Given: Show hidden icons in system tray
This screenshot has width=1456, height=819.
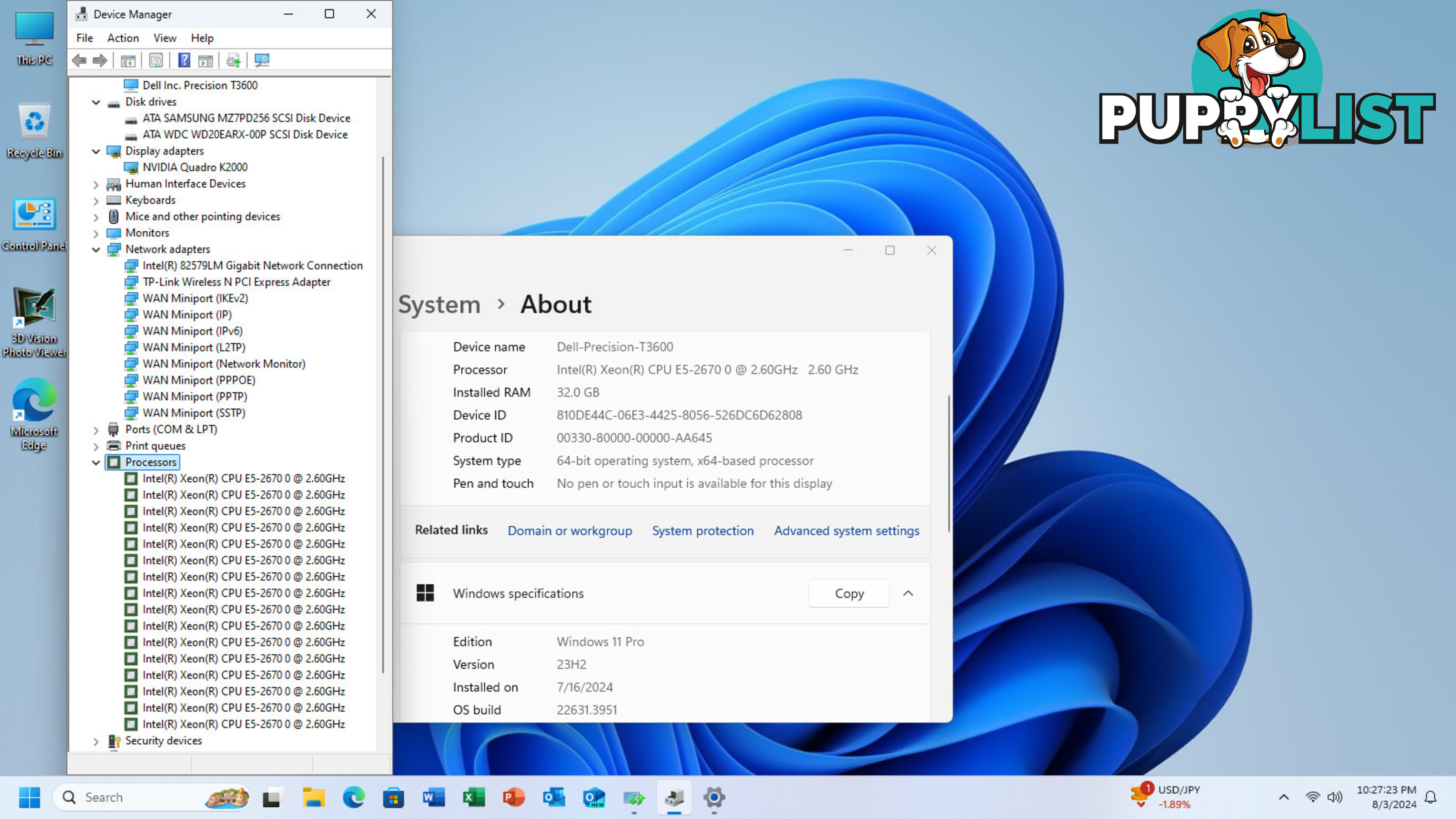Looking at the screenshot, I should pyautogui.click(x=1283, y=797).
